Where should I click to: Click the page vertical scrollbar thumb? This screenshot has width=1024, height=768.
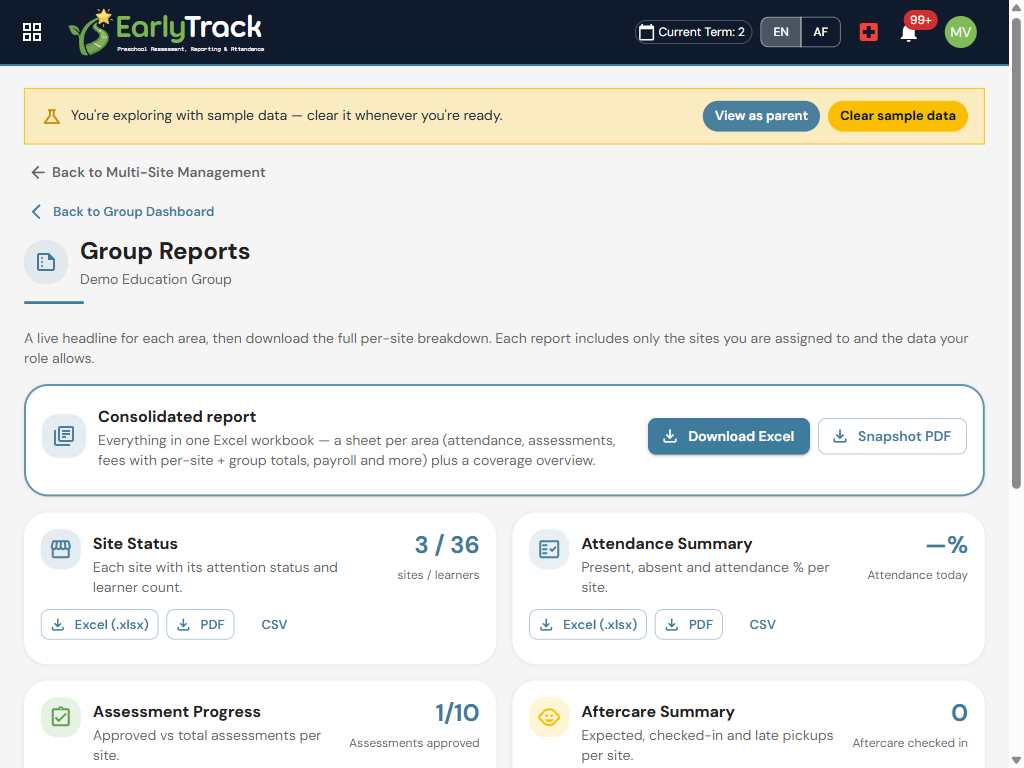(x=1016, y=253)
